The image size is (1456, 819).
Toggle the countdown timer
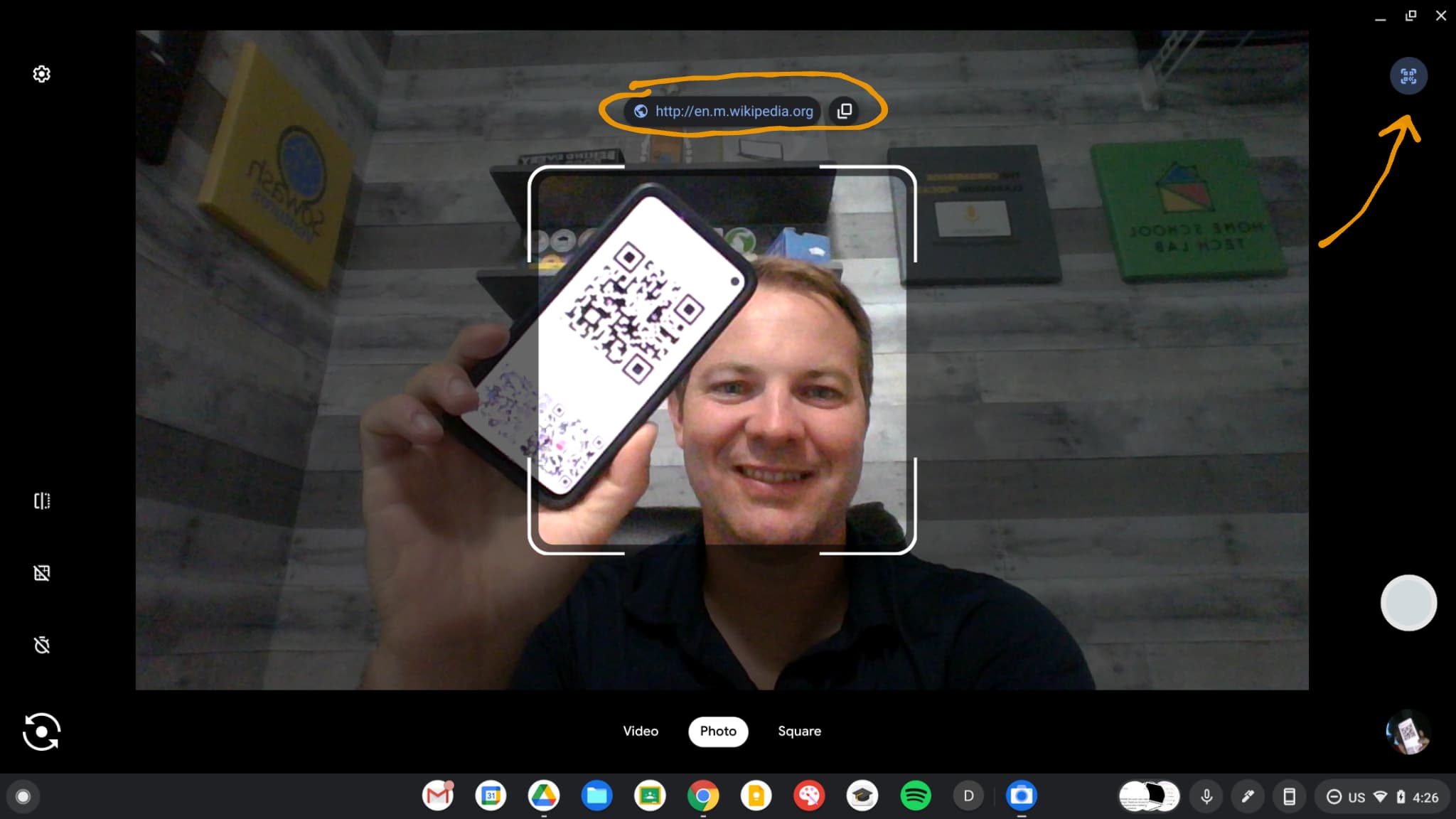point(42,645)
